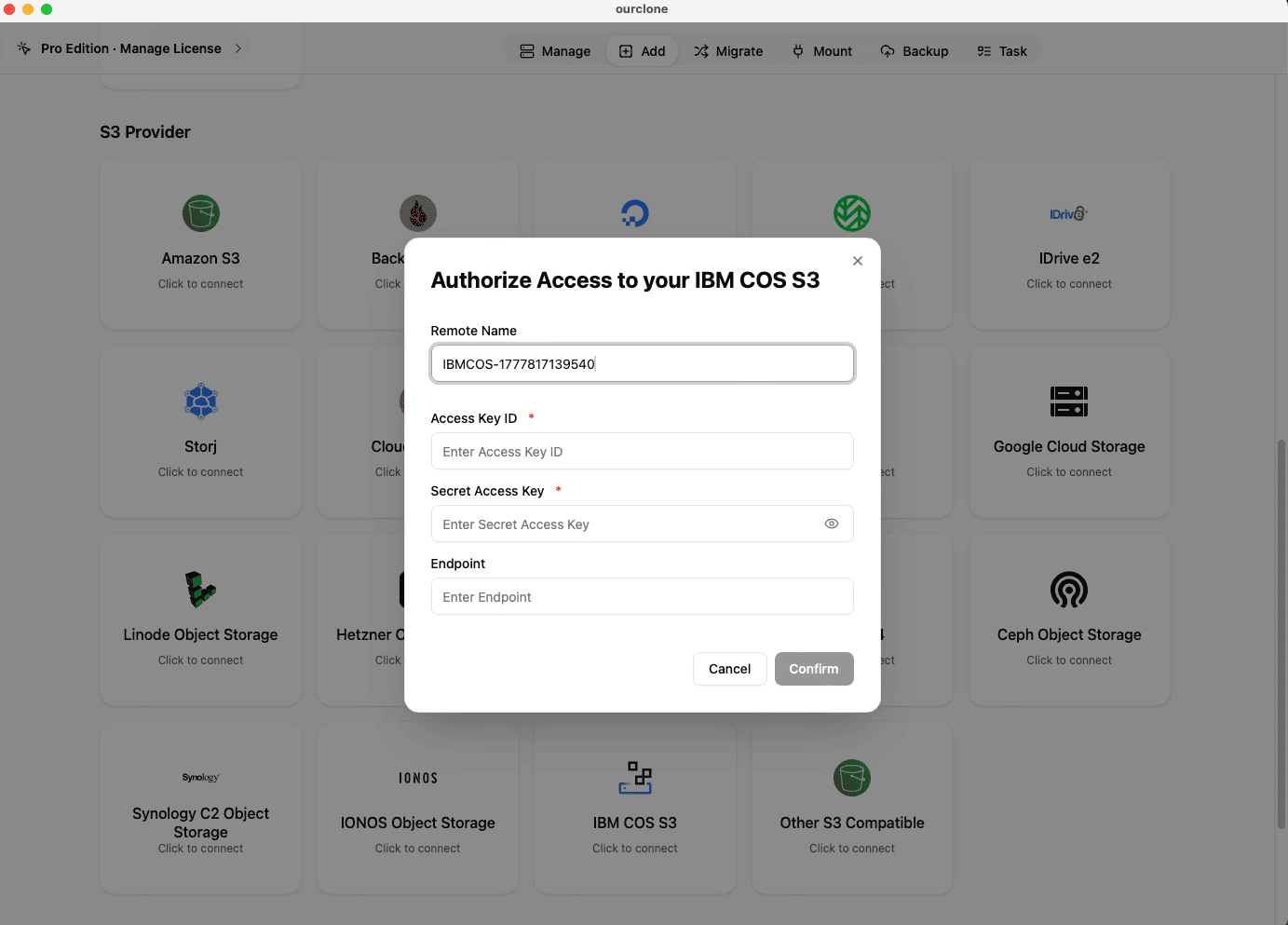This screenshot has width=1288, height=925.
Task: Focus the Access Key ID field
Action: point(642,451)
